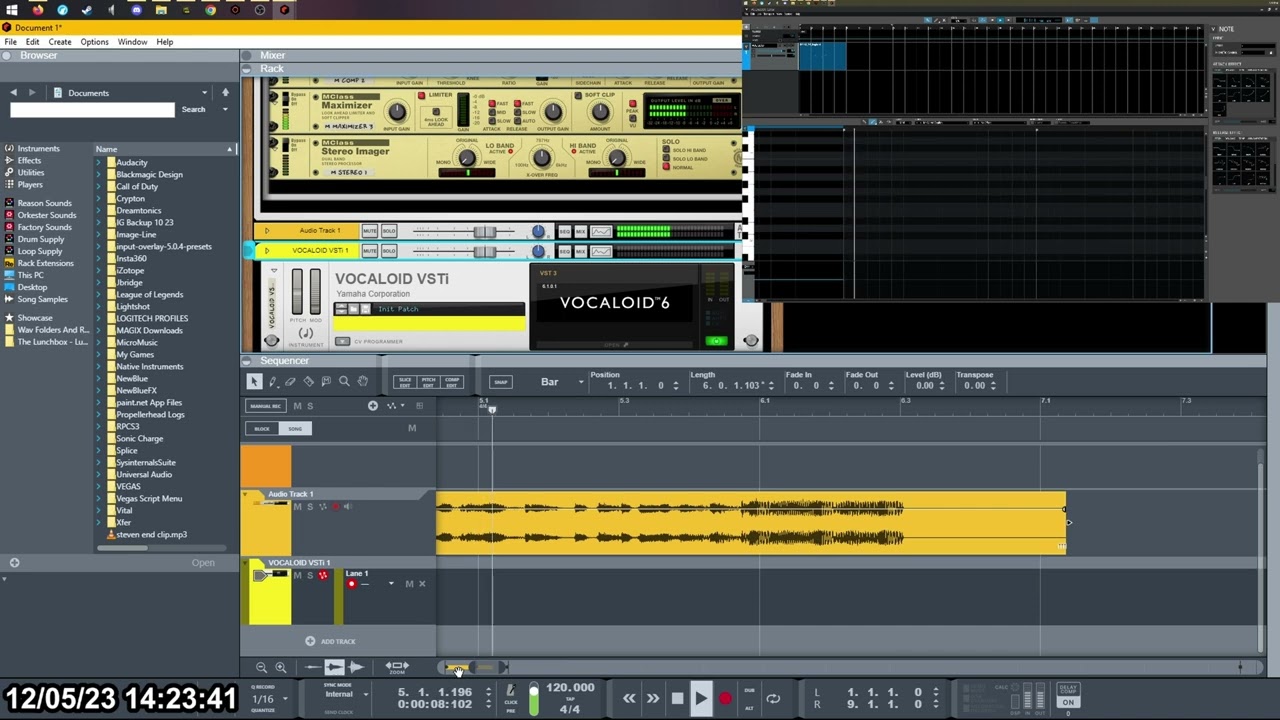
Task: Toggle the Maximizer Limiter button
Action: click(x=421, y=96)
